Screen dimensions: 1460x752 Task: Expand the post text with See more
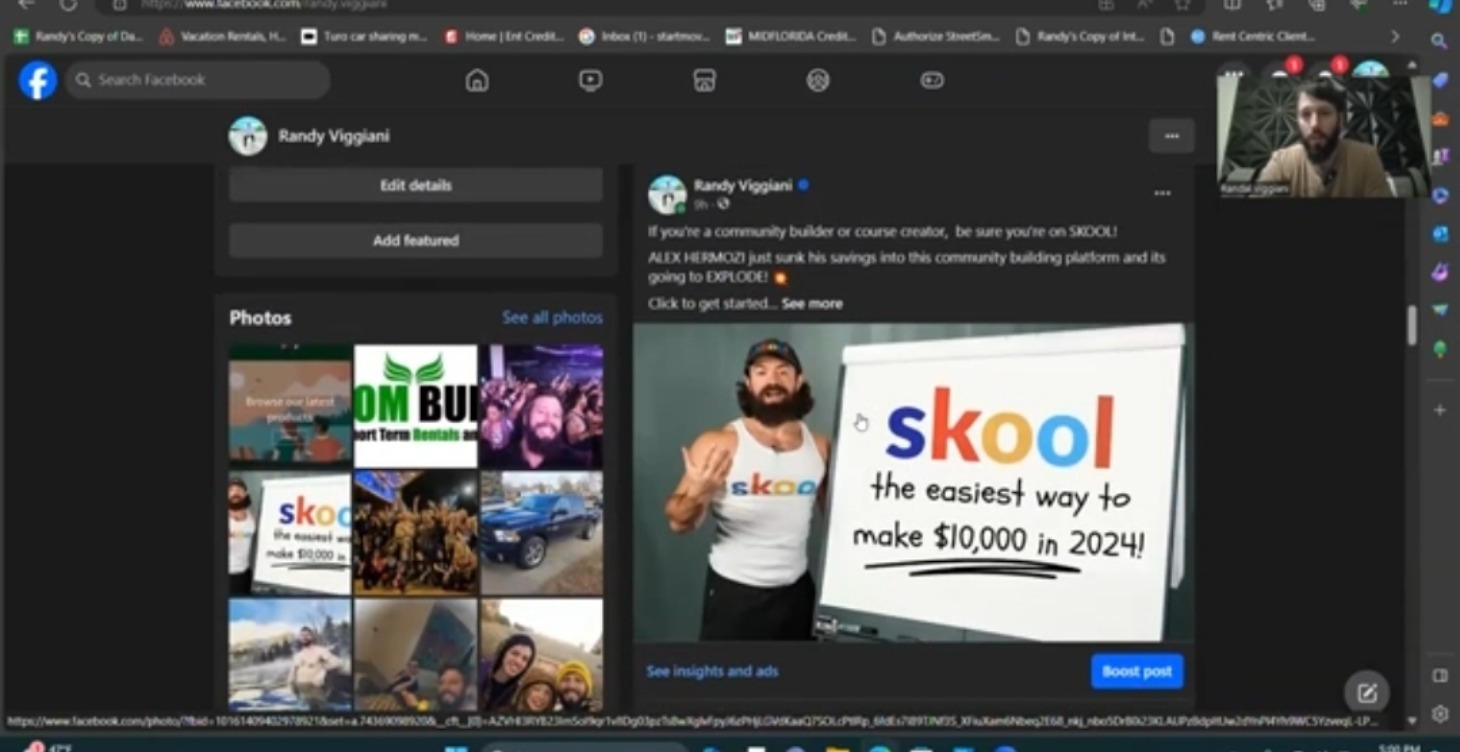(812, 303)
